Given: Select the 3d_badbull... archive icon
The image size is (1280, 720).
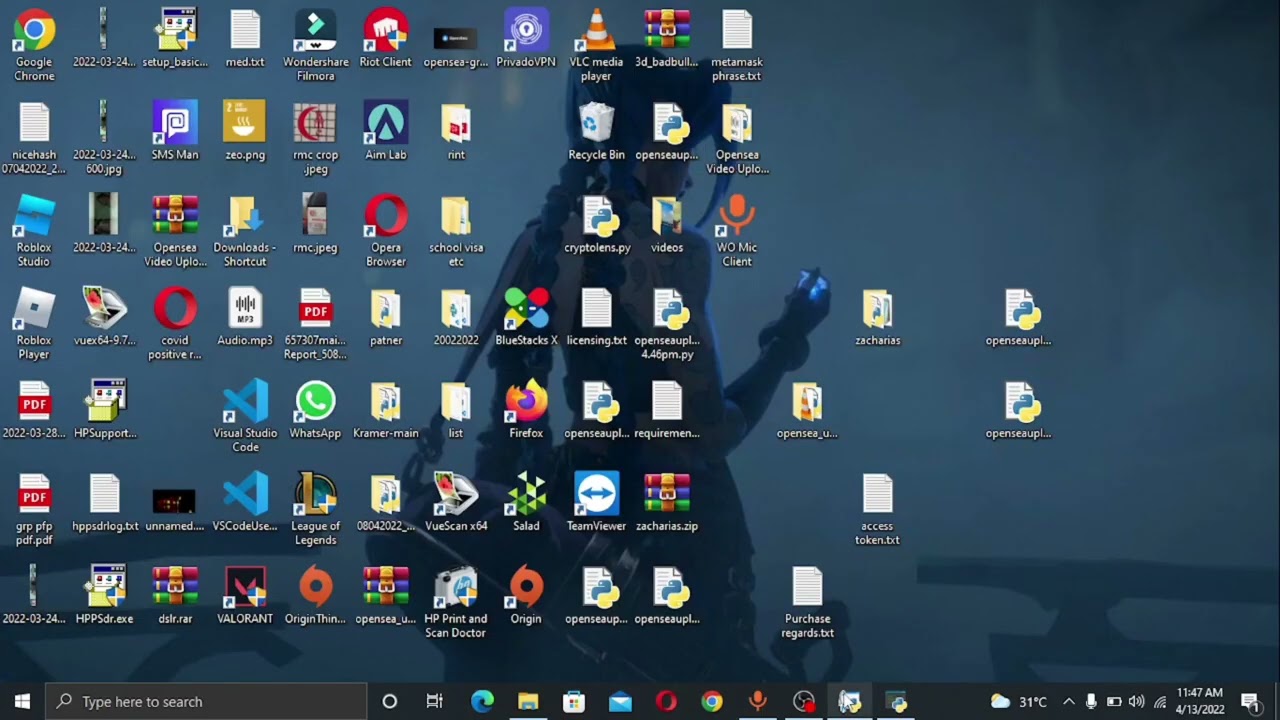Looking at the screenshot, I should point(667,39).
